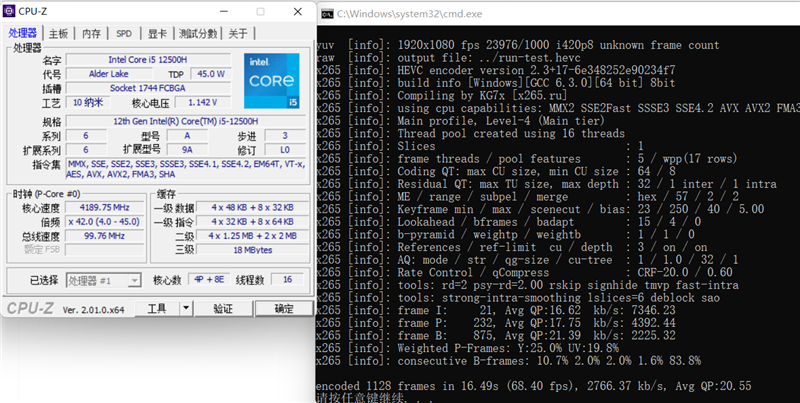The width and height of the screenshot is (800, 403).
Task: Open the 关于 tab
Action: pos(238,34)
